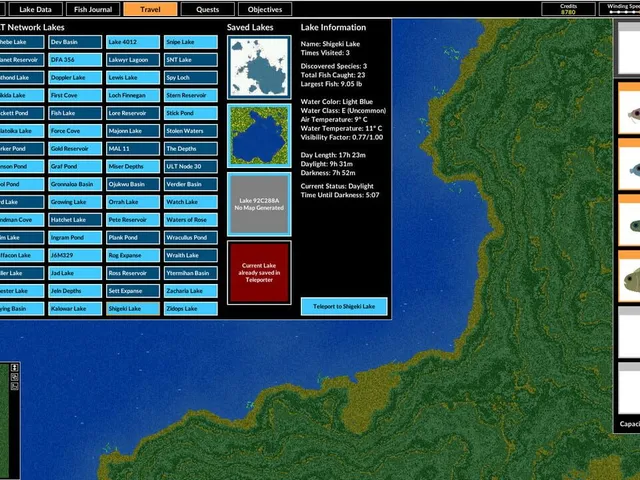Select the Lake 92C288A saved slot
The width and height of the screenshot is (640, 480).
259,204
